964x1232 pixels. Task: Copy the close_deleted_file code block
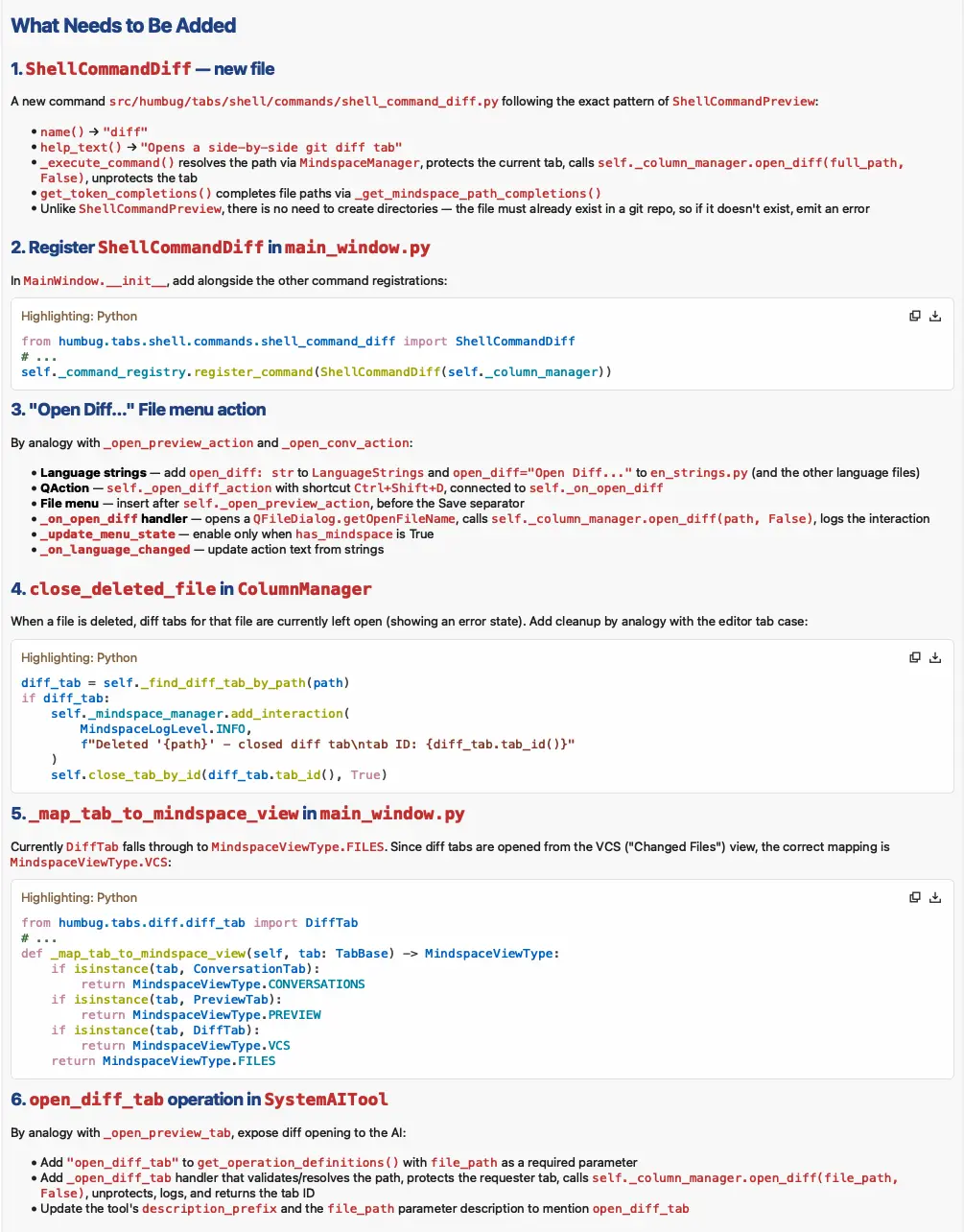[x=914, y=656]
